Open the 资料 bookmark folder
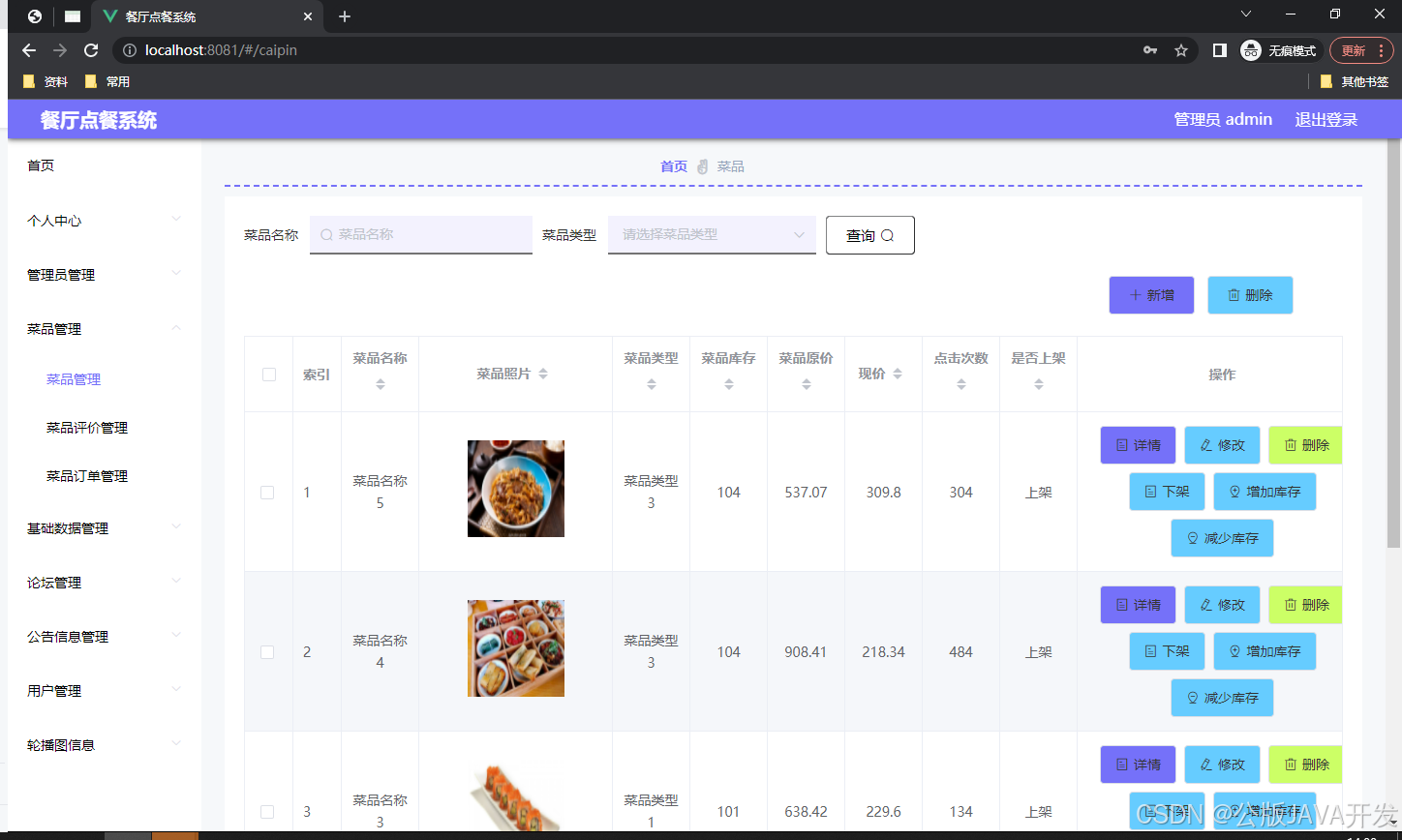The image size is (1402, 840). click(46, 81)
